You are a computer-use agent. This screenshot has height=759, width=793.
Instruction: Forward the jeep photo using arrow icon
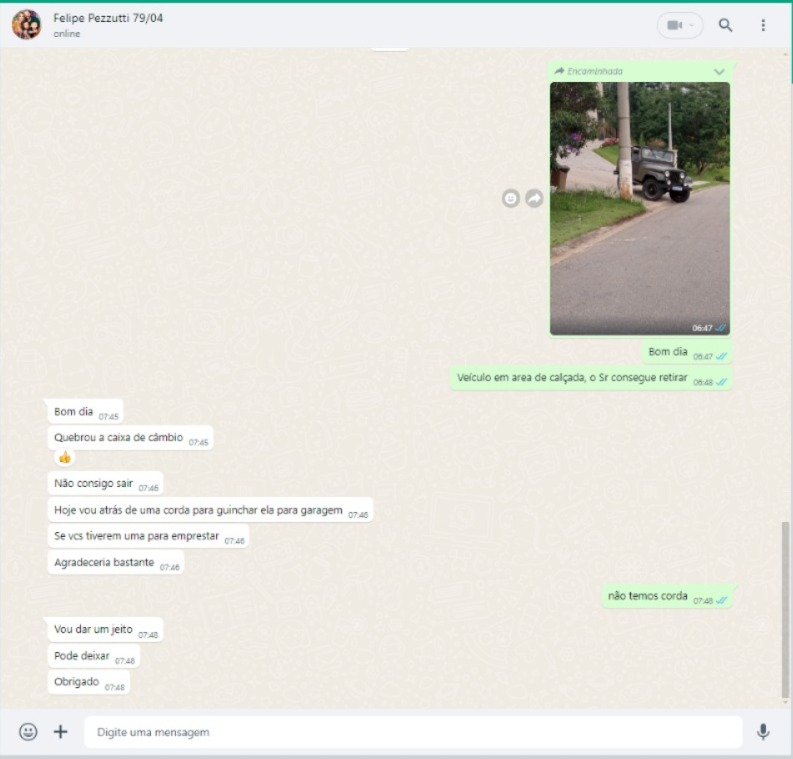tap(534, 199)
